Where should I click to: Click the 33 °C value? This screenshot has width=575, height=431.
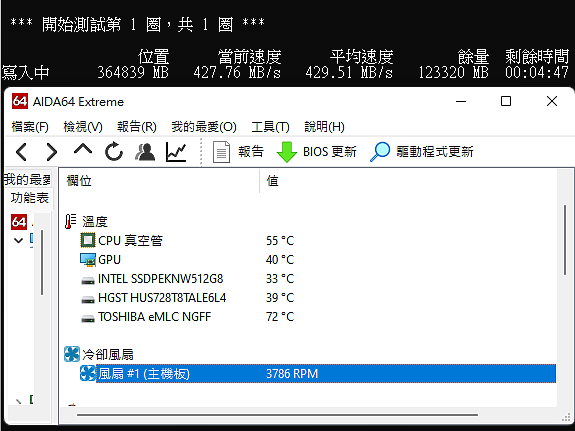(280, 279)
